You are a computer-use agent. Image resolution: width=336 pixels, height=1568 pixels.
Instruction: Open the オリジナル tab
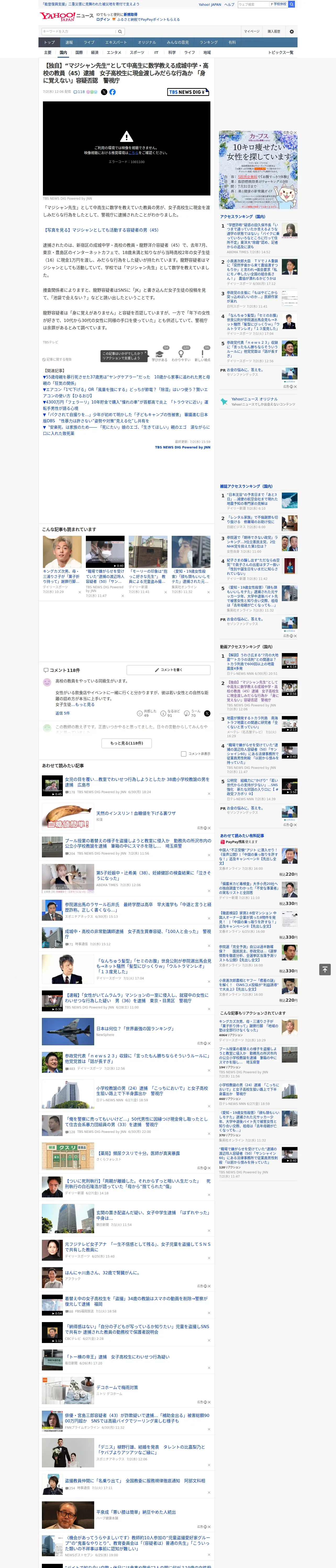tap(147, 43)
